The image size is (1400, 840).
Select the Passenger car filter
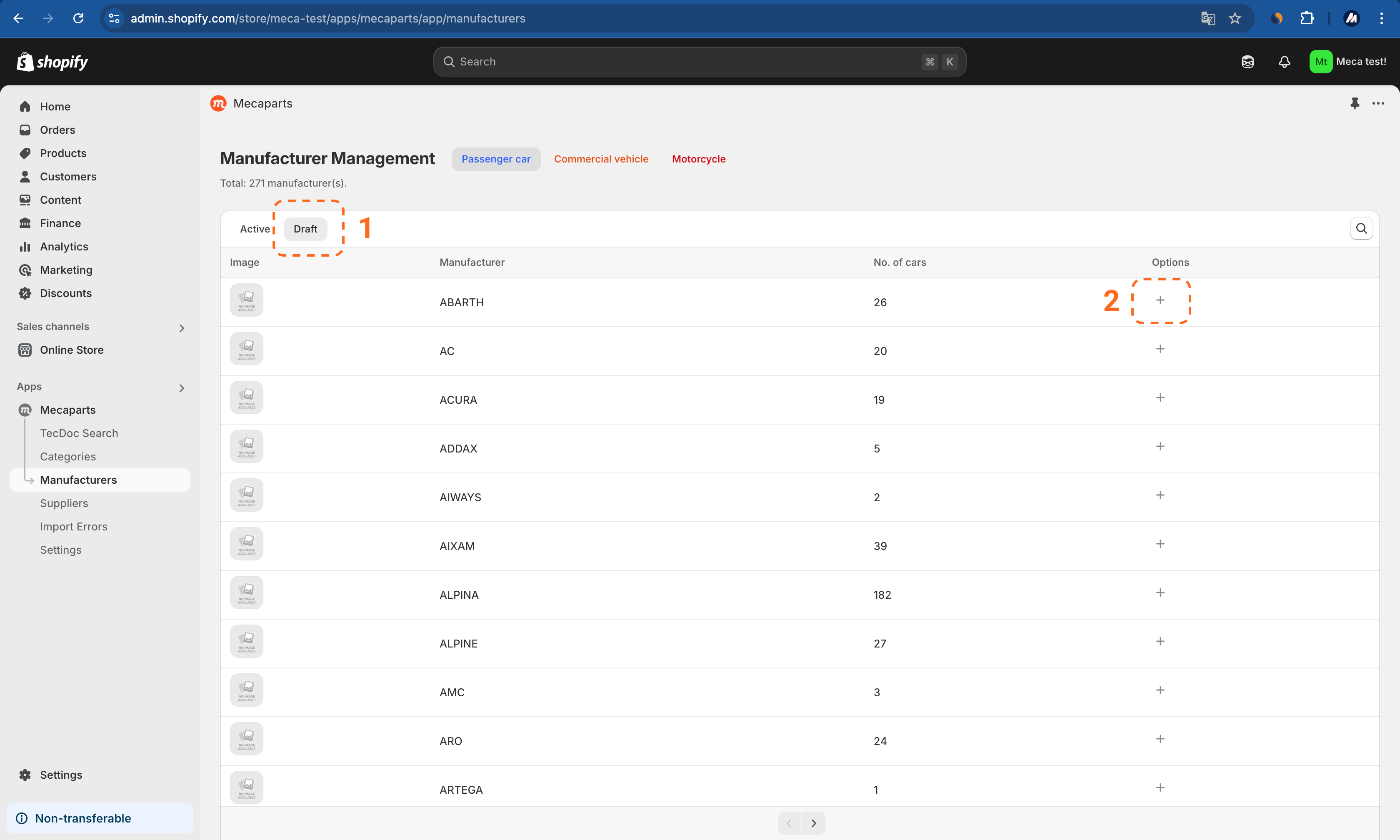point(496,159)
